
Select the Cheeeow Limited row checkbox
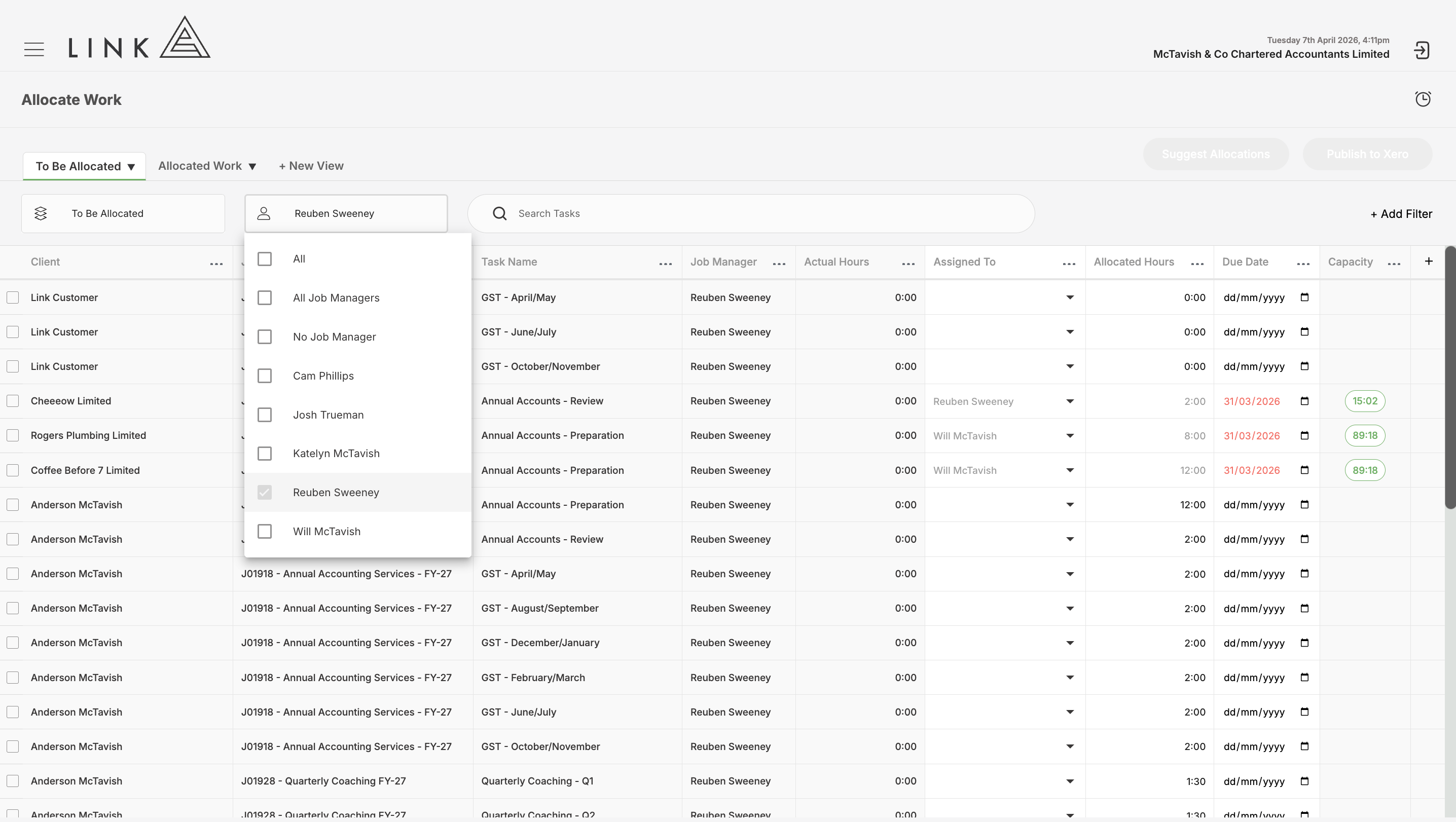[13, 401]
